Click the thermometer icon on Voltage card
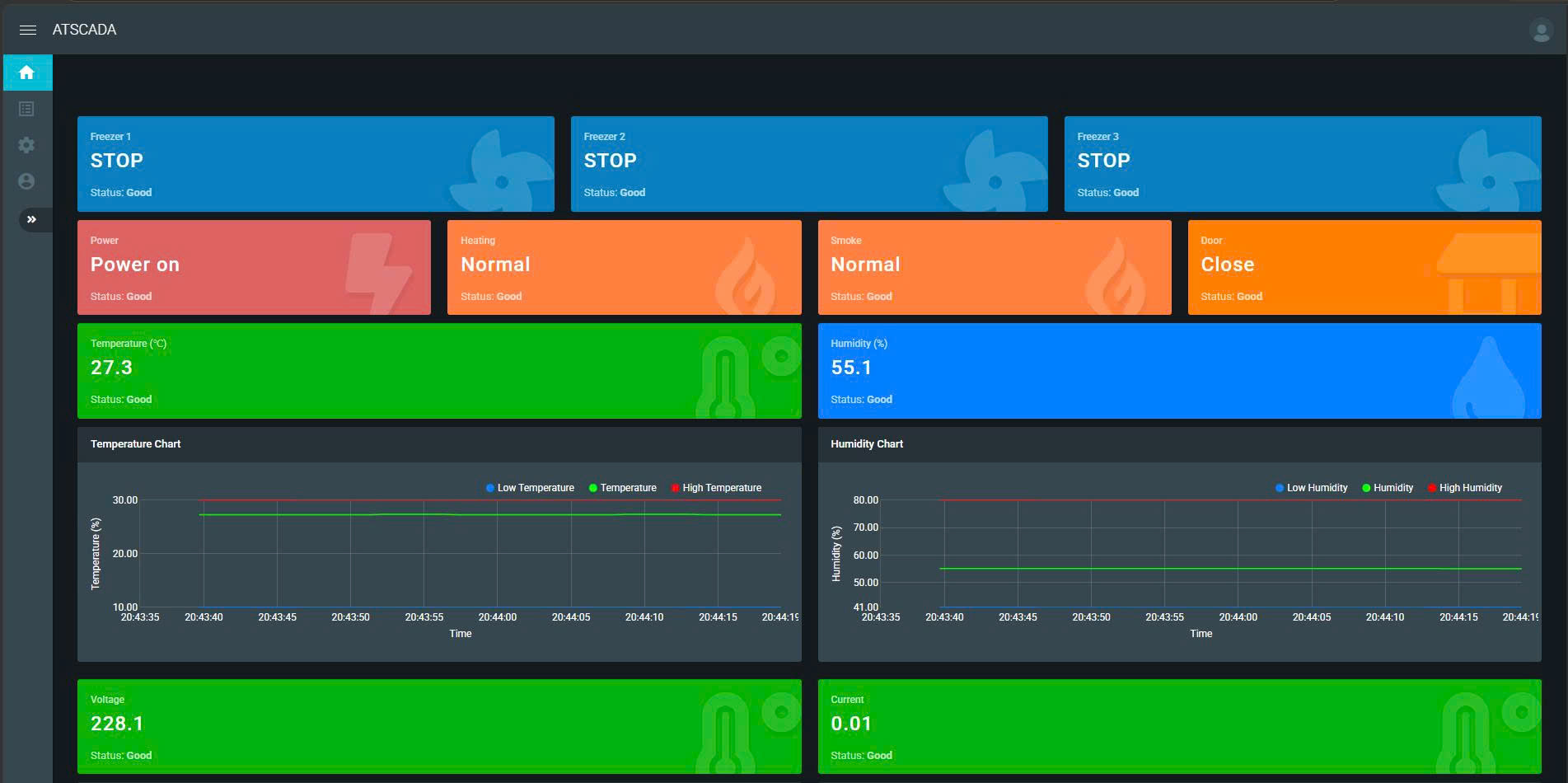 747,733
